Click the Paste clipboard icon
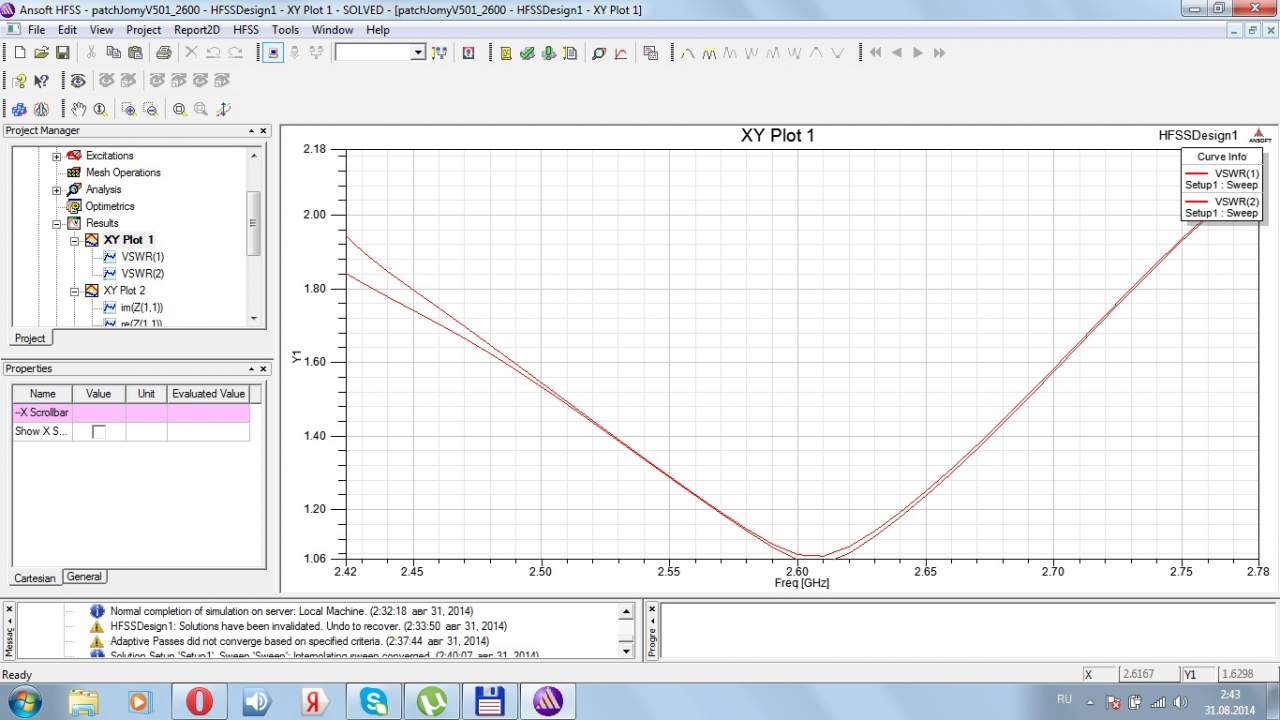The width and height of the screenshot is (1280, 720). [135, 53]
